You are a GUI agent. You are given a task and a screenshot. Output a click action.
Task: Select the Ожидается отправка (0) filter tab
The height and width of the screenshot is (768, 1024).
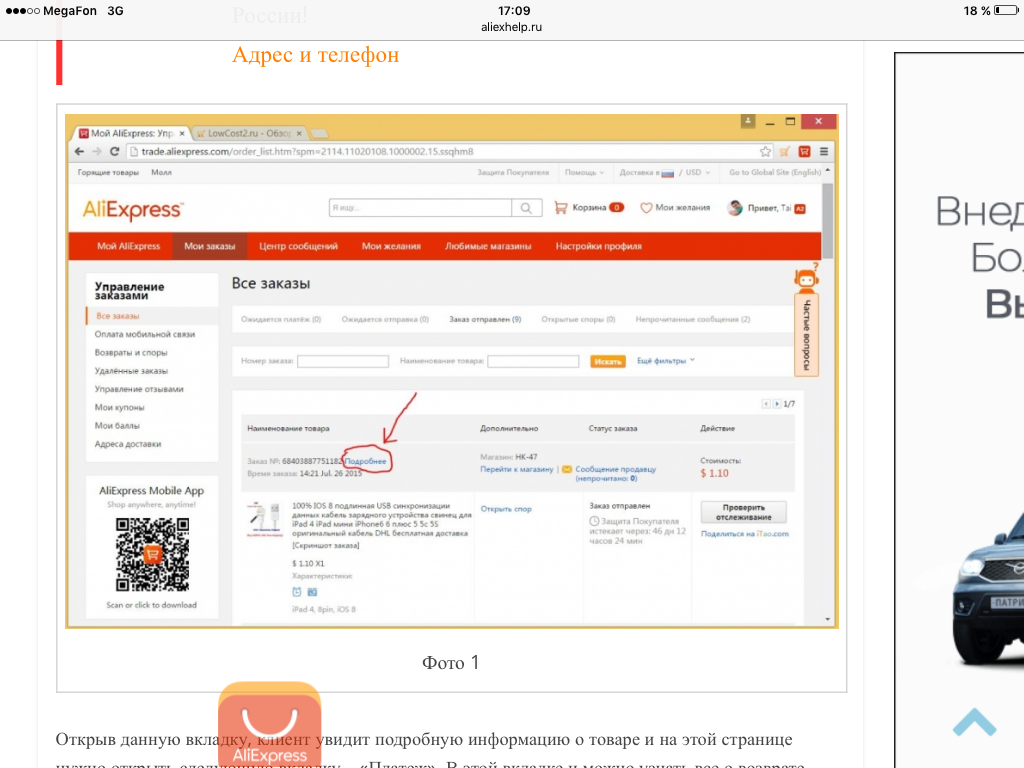(385, 319)
